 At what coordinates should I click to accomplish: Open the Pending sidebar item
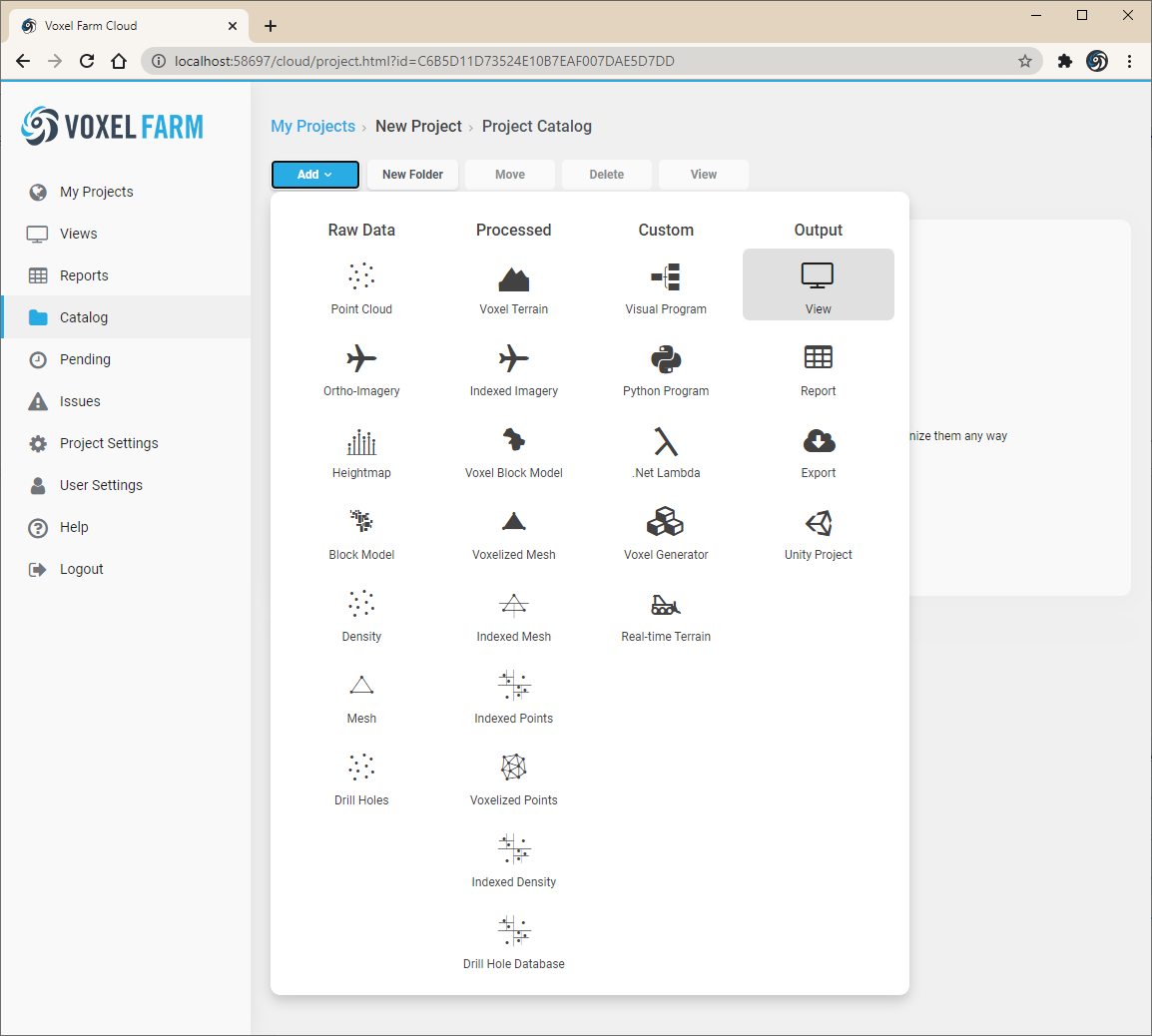click(126, 359)
